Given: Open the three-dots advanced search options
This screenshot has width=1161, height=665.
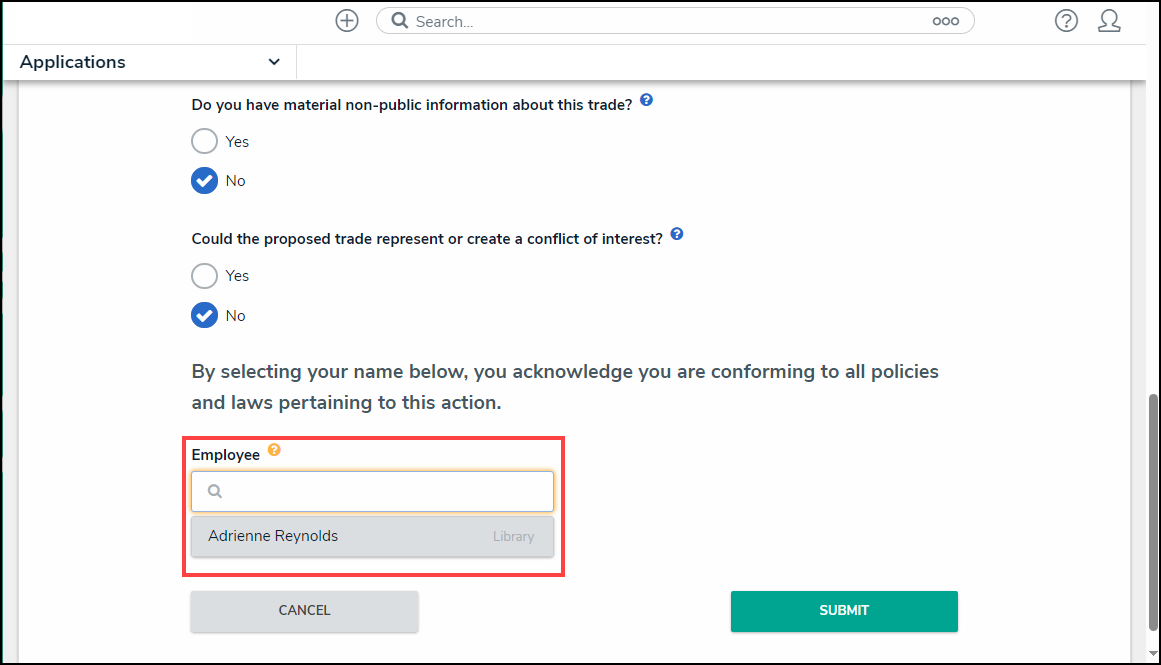Looking at the screenshot, I should [945, 21].
